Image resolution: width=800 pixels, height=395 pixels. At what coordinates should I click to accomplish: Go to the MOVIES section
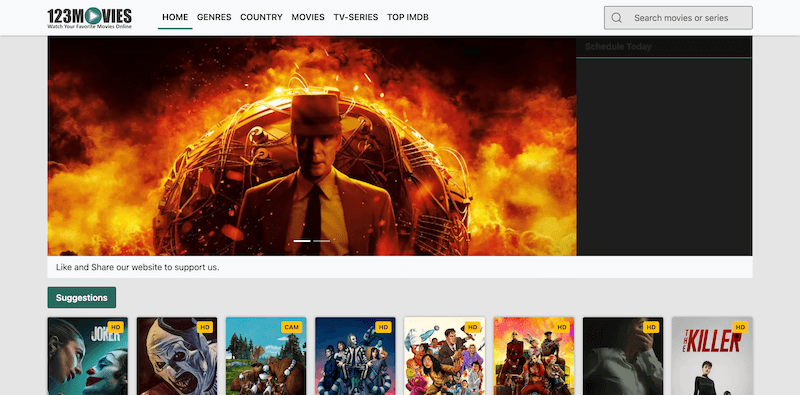308,17
